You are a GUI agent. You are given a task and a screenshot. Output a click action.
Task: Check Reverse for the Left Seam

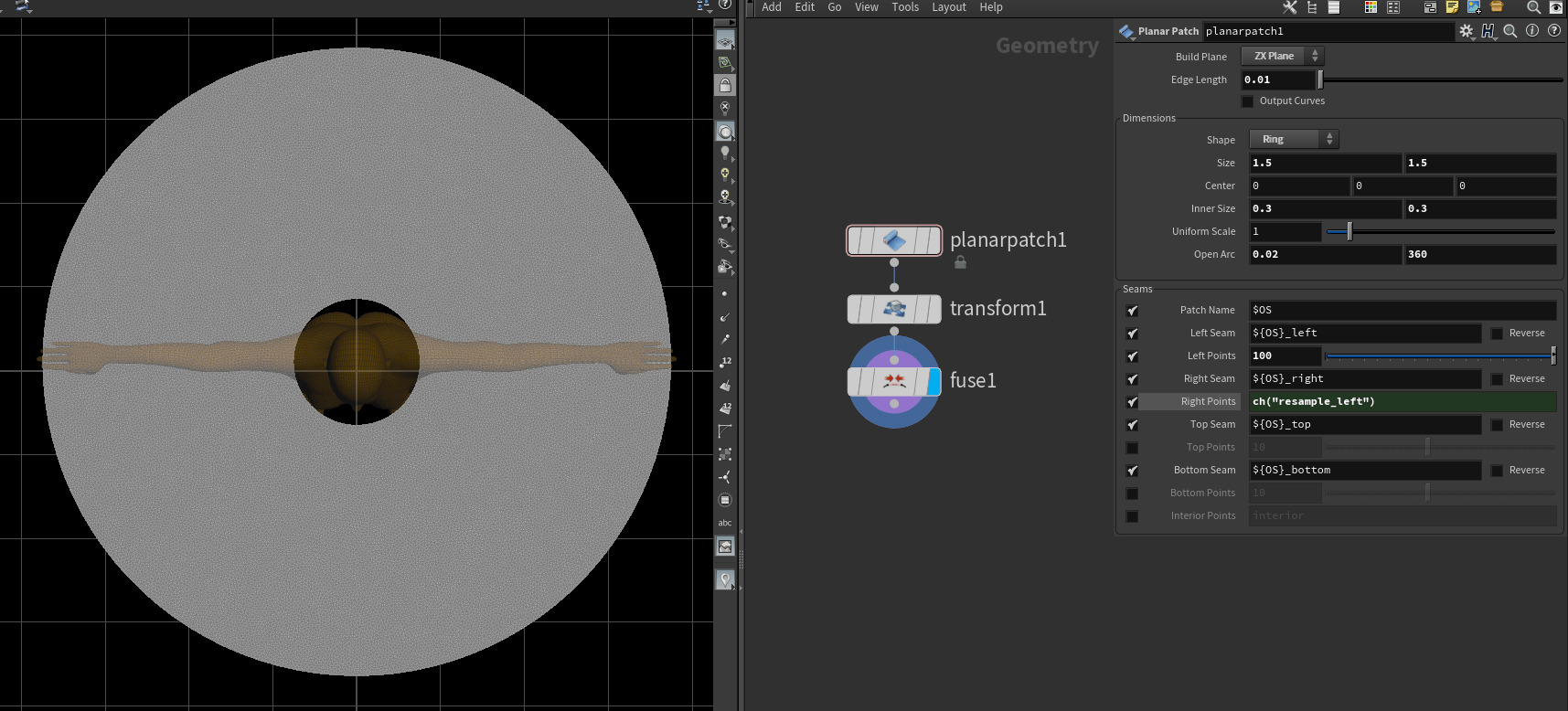[1497, 334]
